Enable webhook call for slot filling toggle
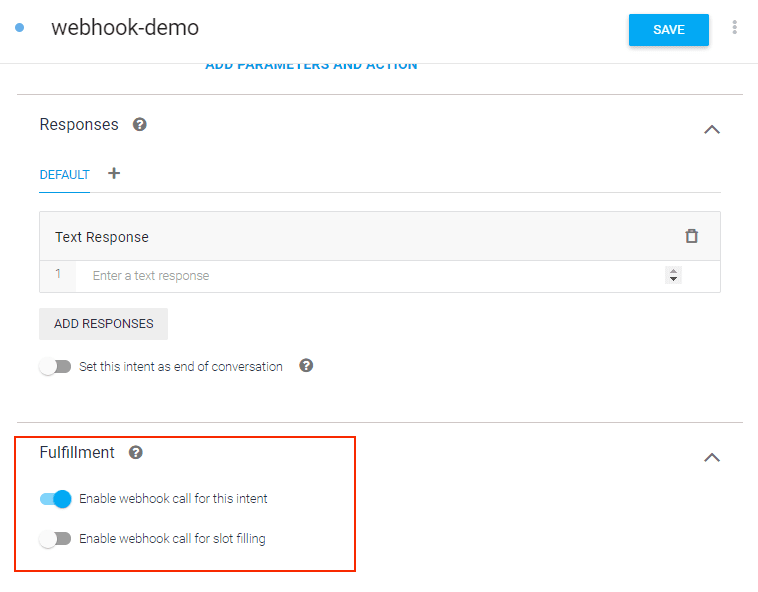Viewport: 758px width, 592px height. [x=55, y=539]
